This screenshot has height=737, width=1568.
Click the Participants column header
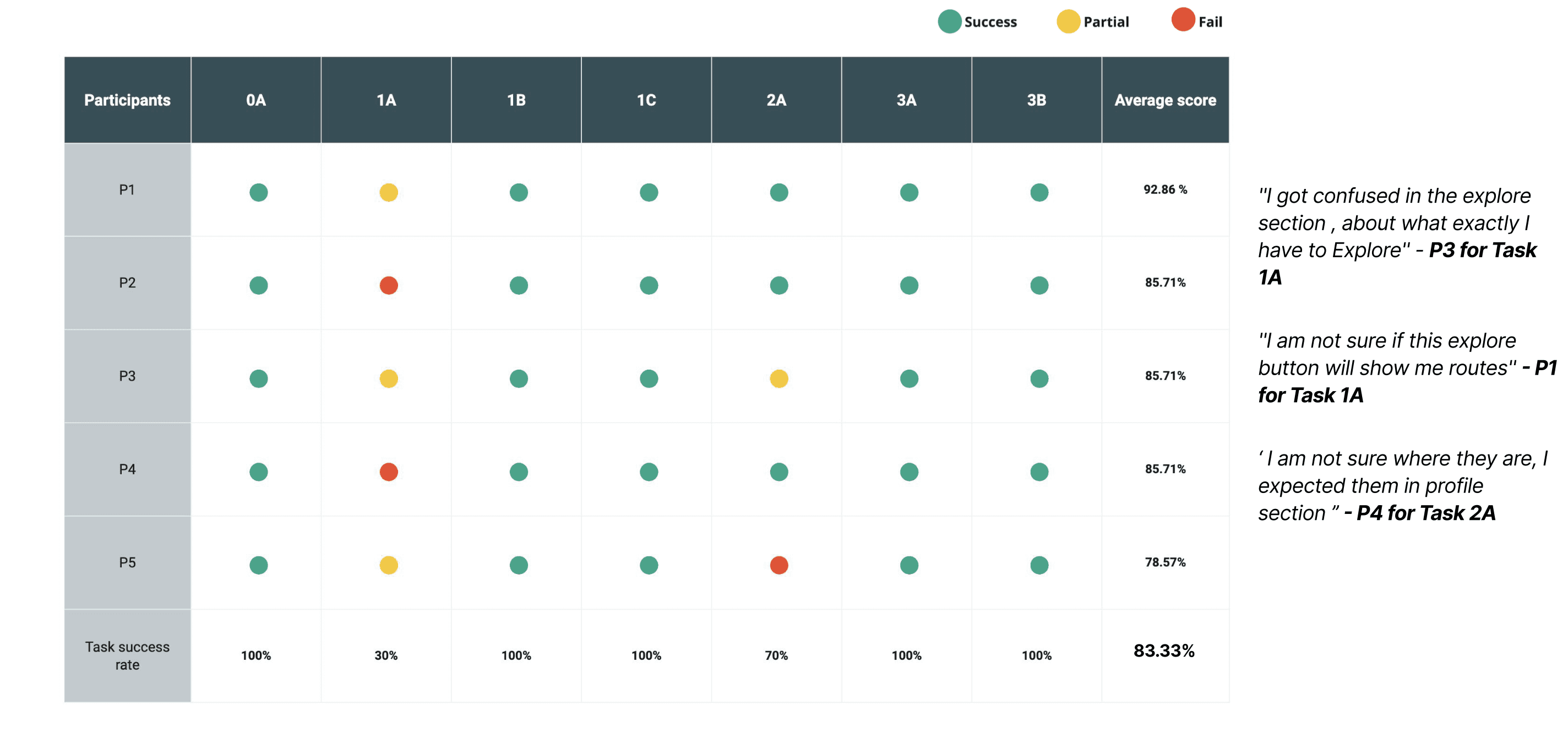[x=127, y=100]
